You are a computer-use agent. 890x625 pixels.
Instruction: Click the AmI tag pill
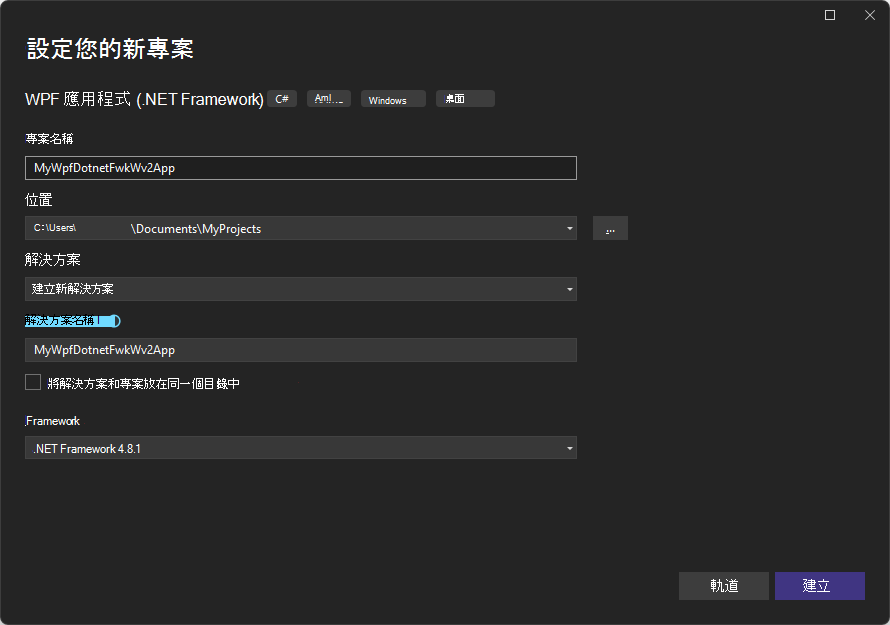click(328, 98)
